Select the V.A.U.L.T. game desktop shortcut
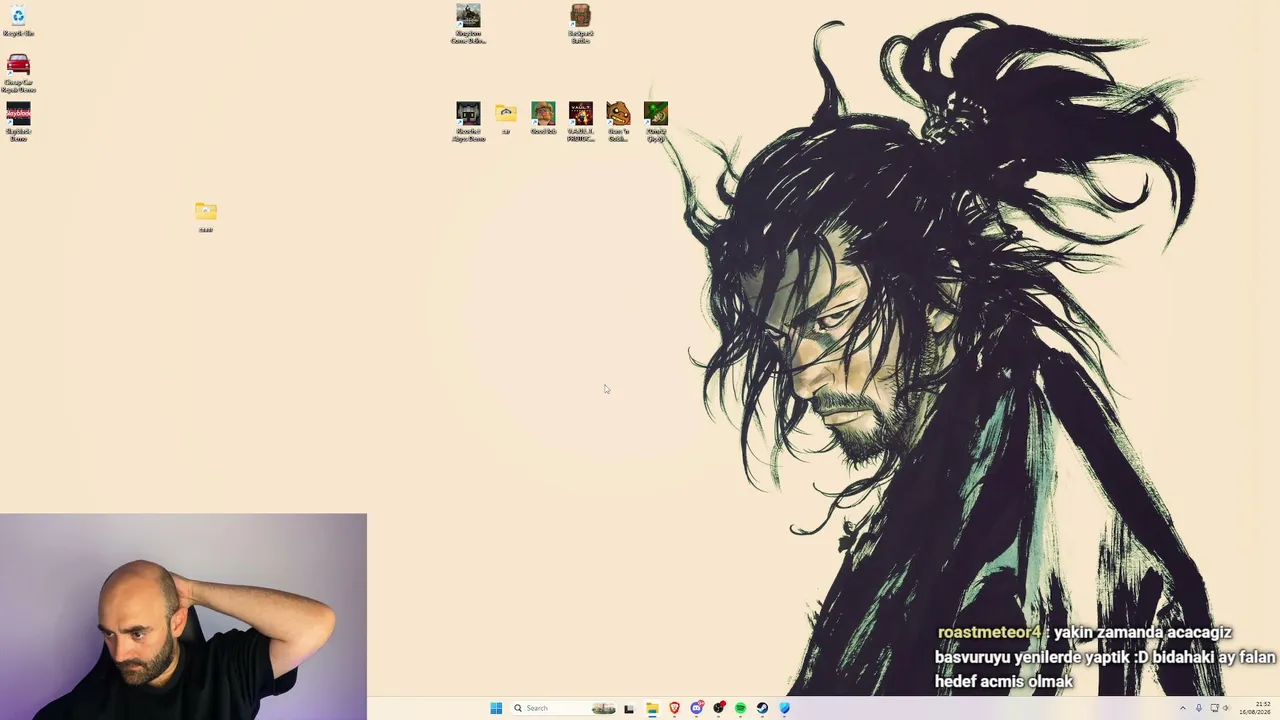Image resolution: width=1280 pixels, height=720 pixels. click(x=581, y=122)
